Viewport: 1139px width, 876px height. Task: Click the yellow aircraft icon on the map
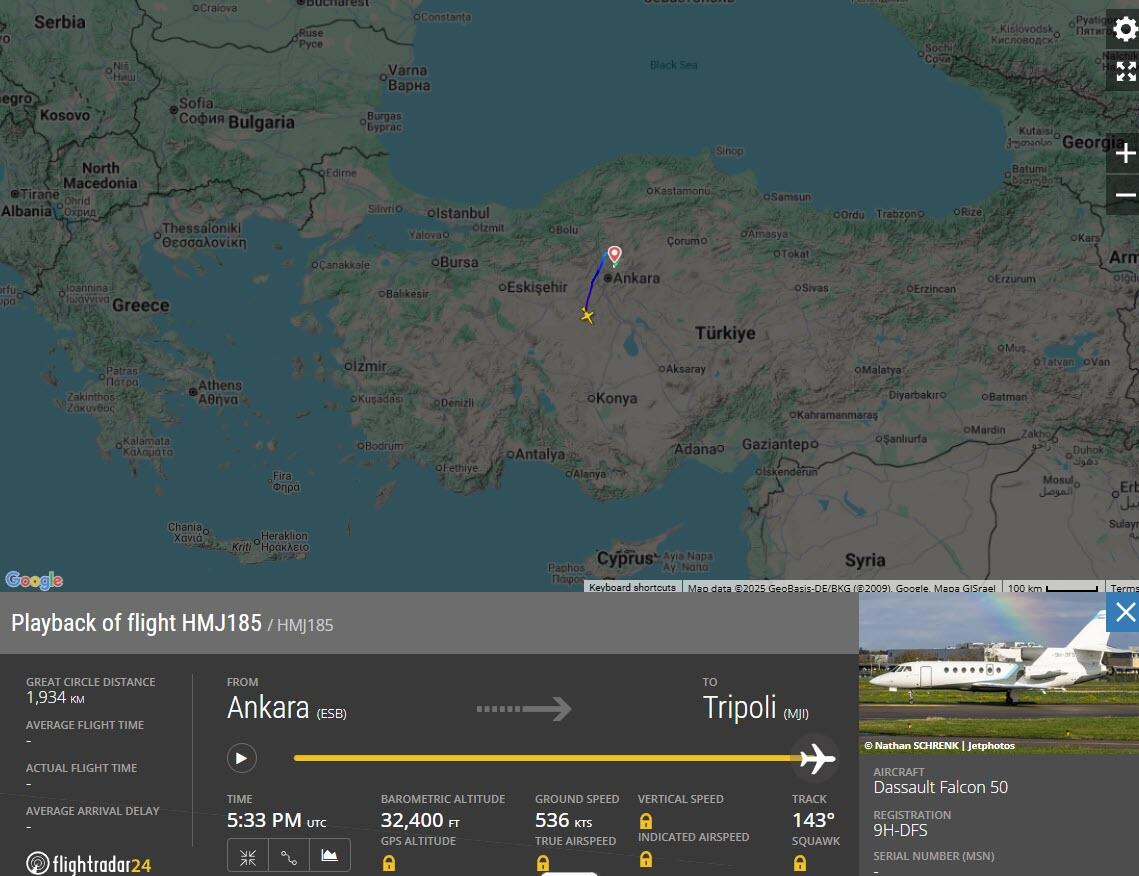pyautogui.click(x=587, y=316)
